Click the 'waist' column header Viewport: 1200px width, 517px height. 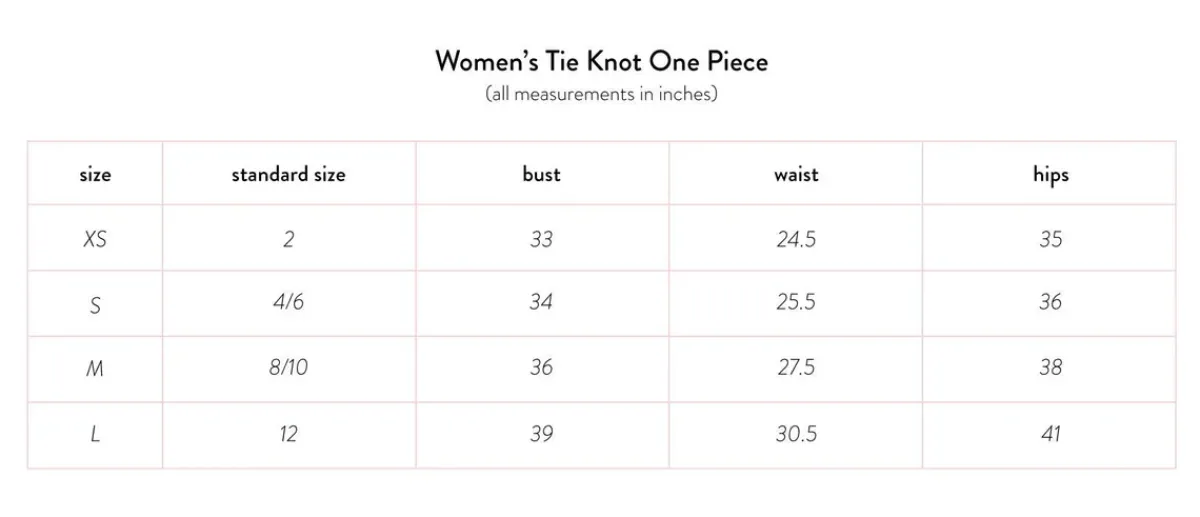point(796,174)
